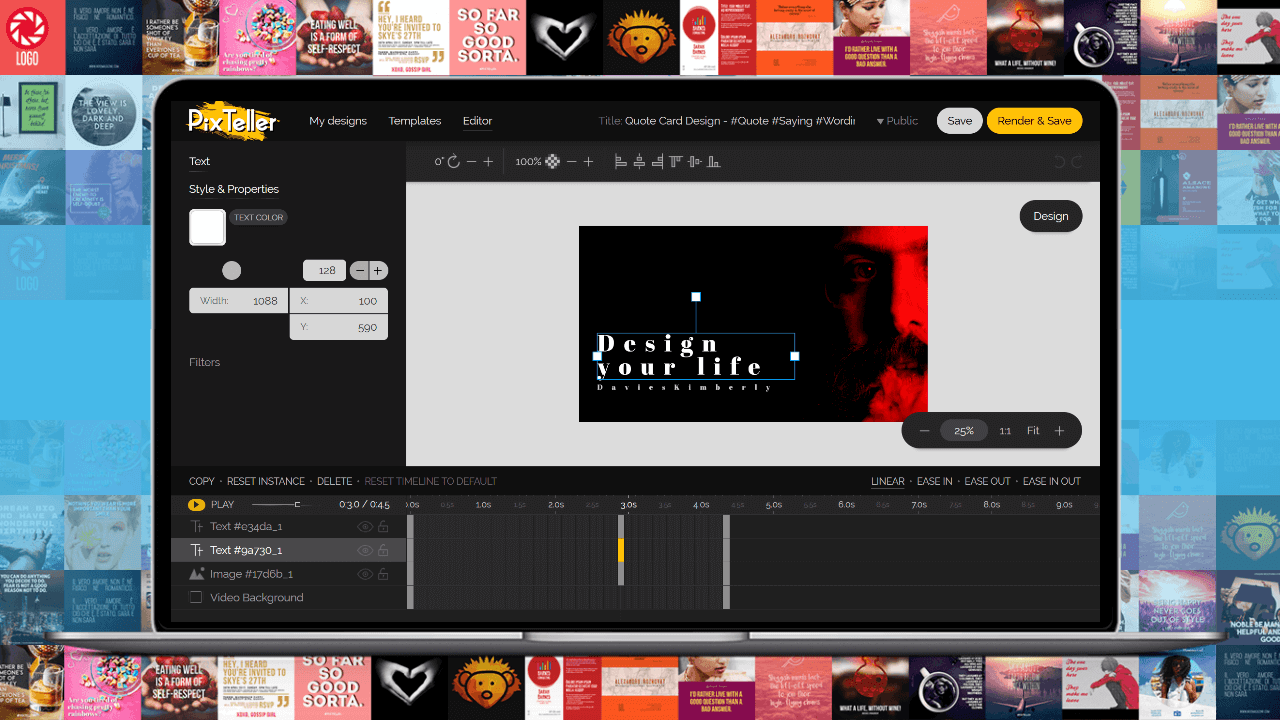Toggle visibility of Text #e34da_1 layer
This screenshot has height=720, width=1280.
[x=365, y=525]
